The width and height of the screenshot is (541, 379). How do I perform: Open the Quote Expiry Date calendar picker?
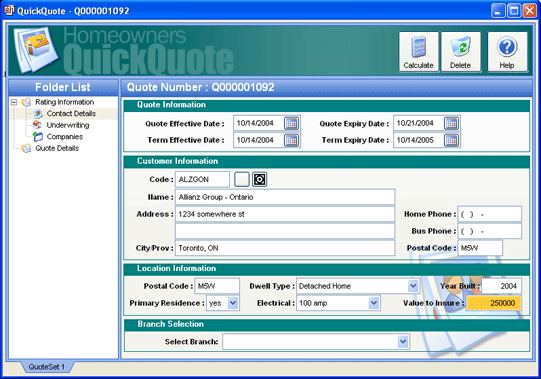(452, 123)
